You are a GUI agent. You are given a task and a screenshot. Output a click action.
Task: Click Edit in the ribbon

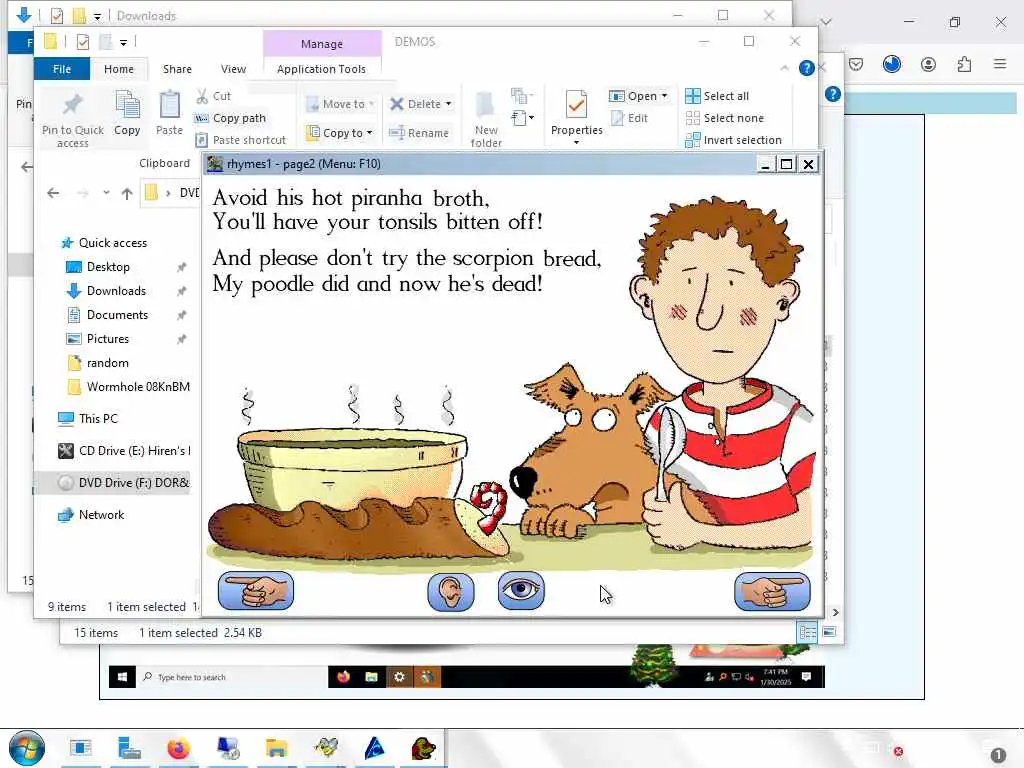pos(629,118)
